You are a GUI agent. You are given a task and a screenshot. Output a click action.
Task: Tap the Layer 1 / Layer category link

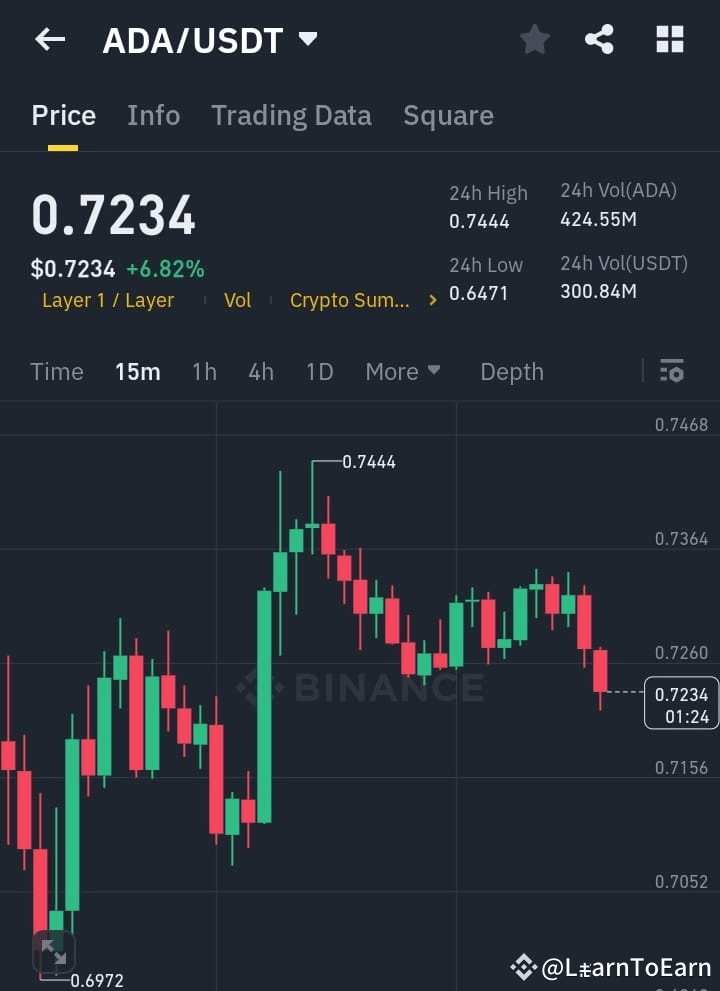108,299
